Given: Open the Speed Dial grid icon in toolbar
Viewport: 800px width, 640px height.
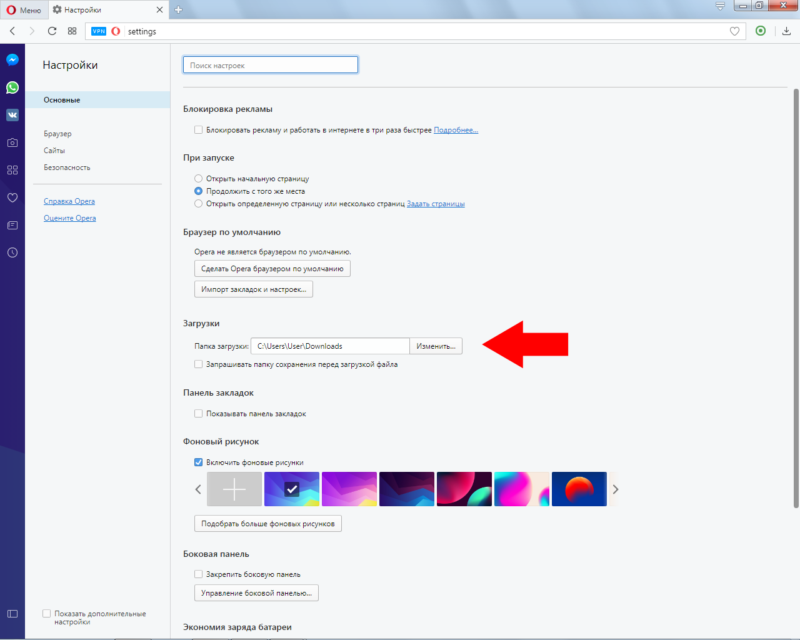Looking at the screenshot, I should click(72, 31).
